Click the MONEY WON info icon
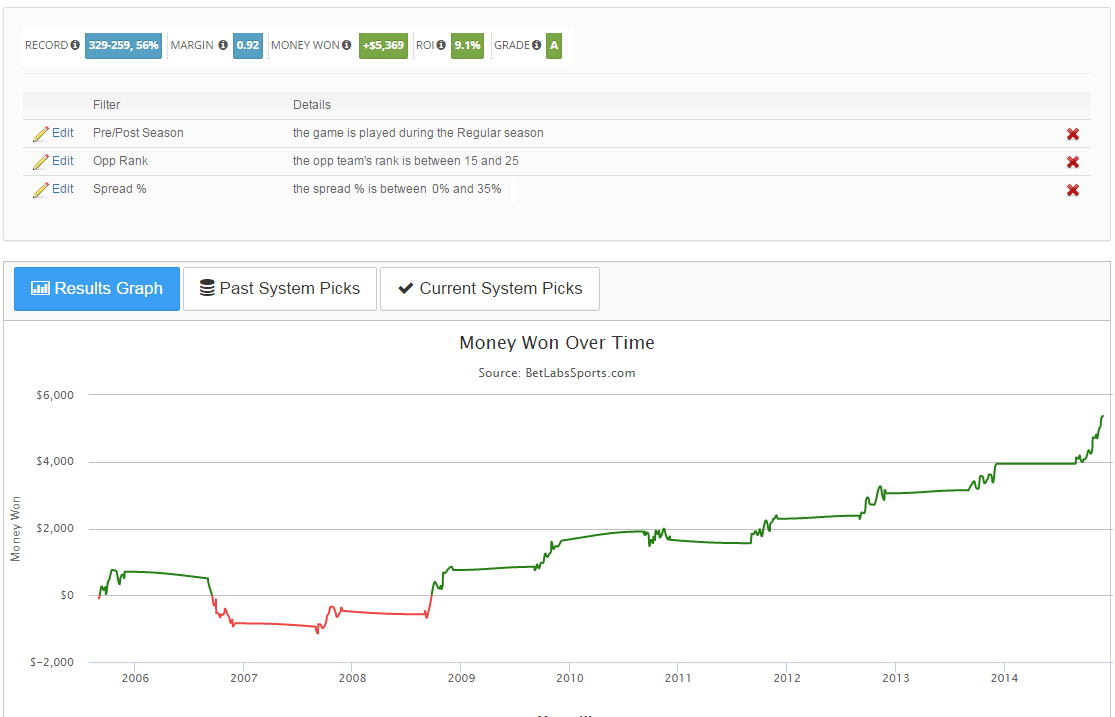Image resolution: width=1115 pixels, height=717 pixels. [347, 46]
